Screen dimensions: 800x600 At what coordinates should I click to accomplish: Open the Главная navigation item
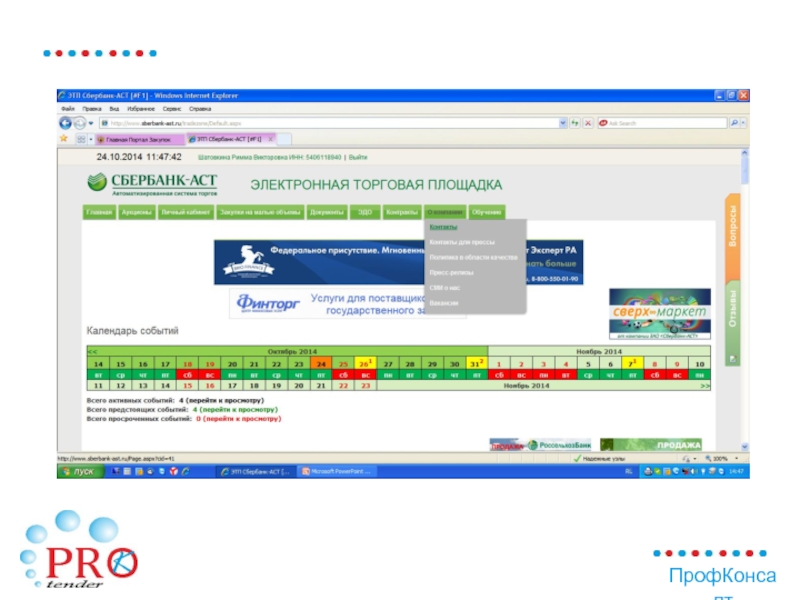click(x=99, y=212)
